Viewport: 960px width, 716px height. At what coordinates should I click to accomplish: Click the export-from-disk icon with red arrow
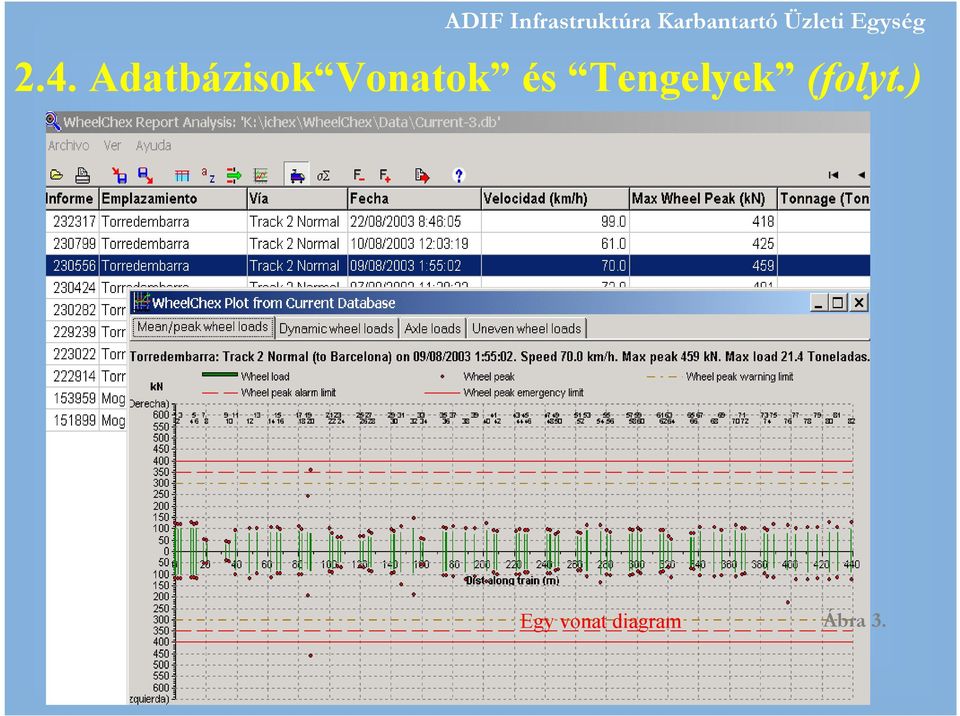[146, 176]
